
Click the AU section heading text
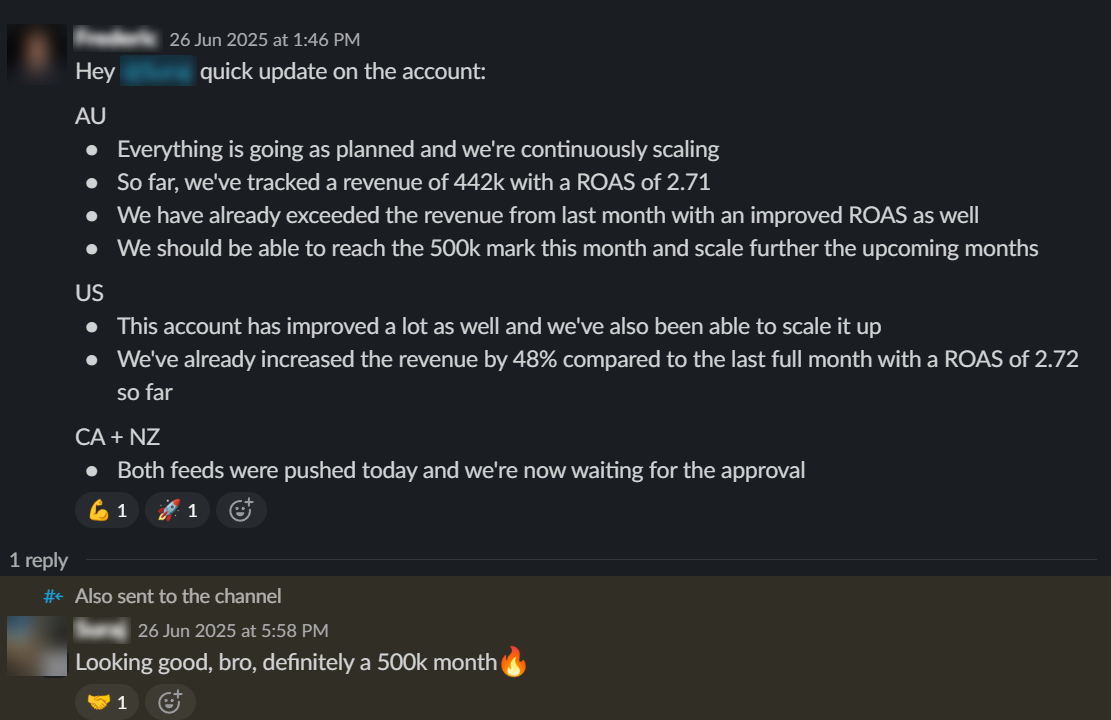91,116
